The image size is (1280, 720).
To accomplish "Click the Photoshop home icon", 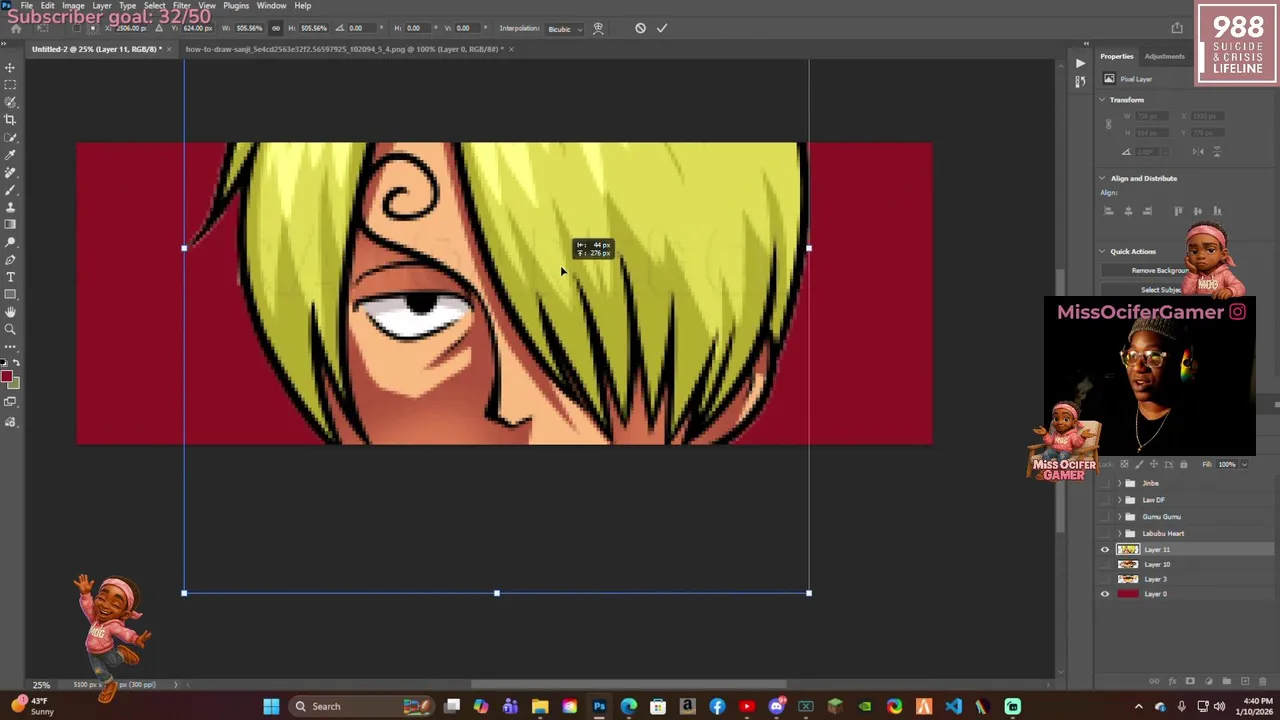I will (16, 28).
